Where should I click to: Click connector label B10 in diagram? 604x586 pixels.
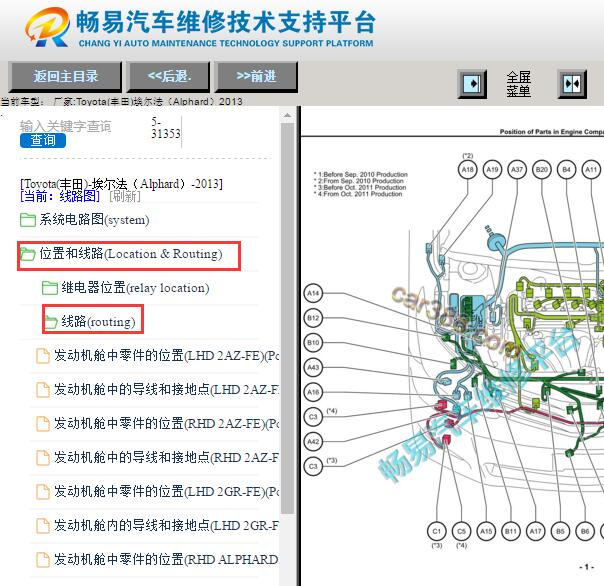(313, 343)
